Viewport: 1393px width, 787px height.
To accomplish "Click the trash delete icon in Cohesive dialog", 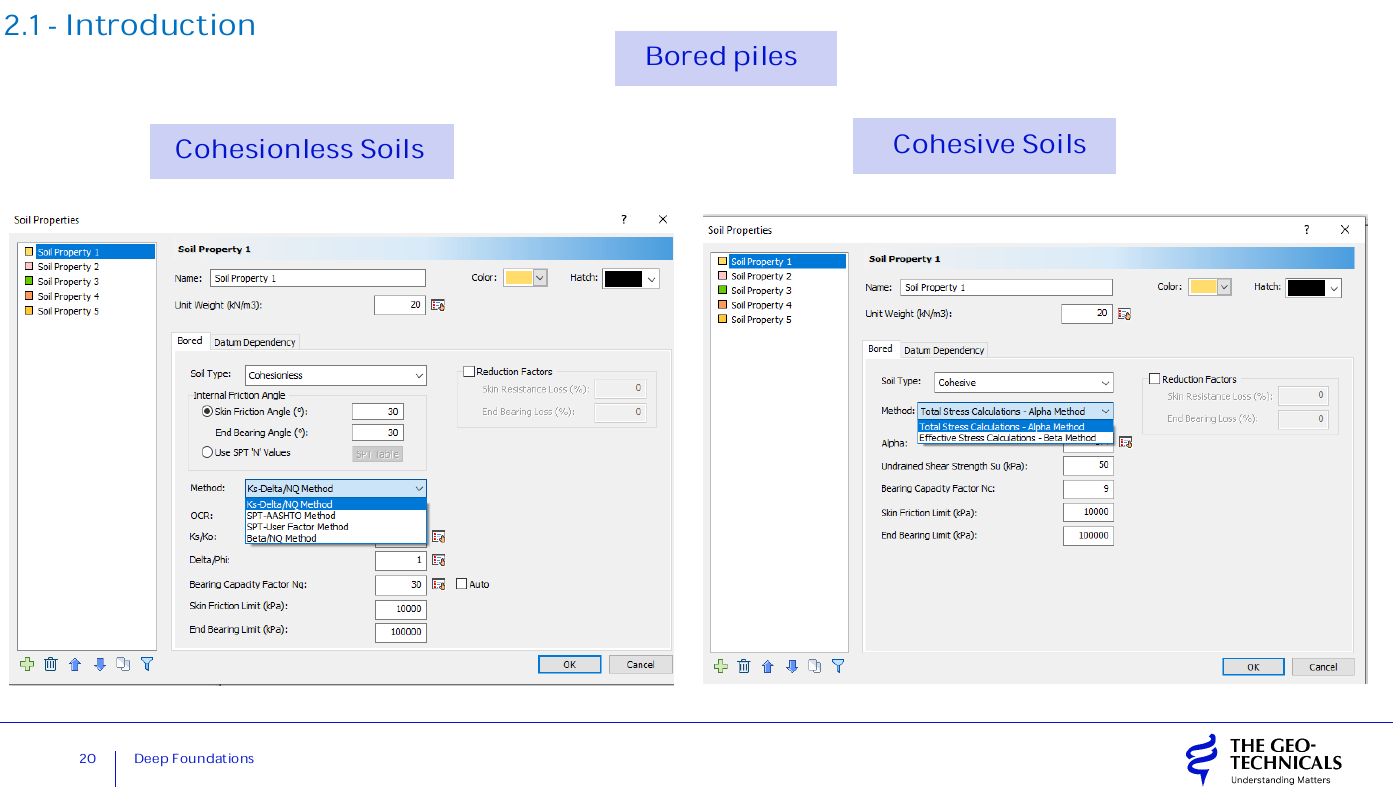I will (744, 667).
